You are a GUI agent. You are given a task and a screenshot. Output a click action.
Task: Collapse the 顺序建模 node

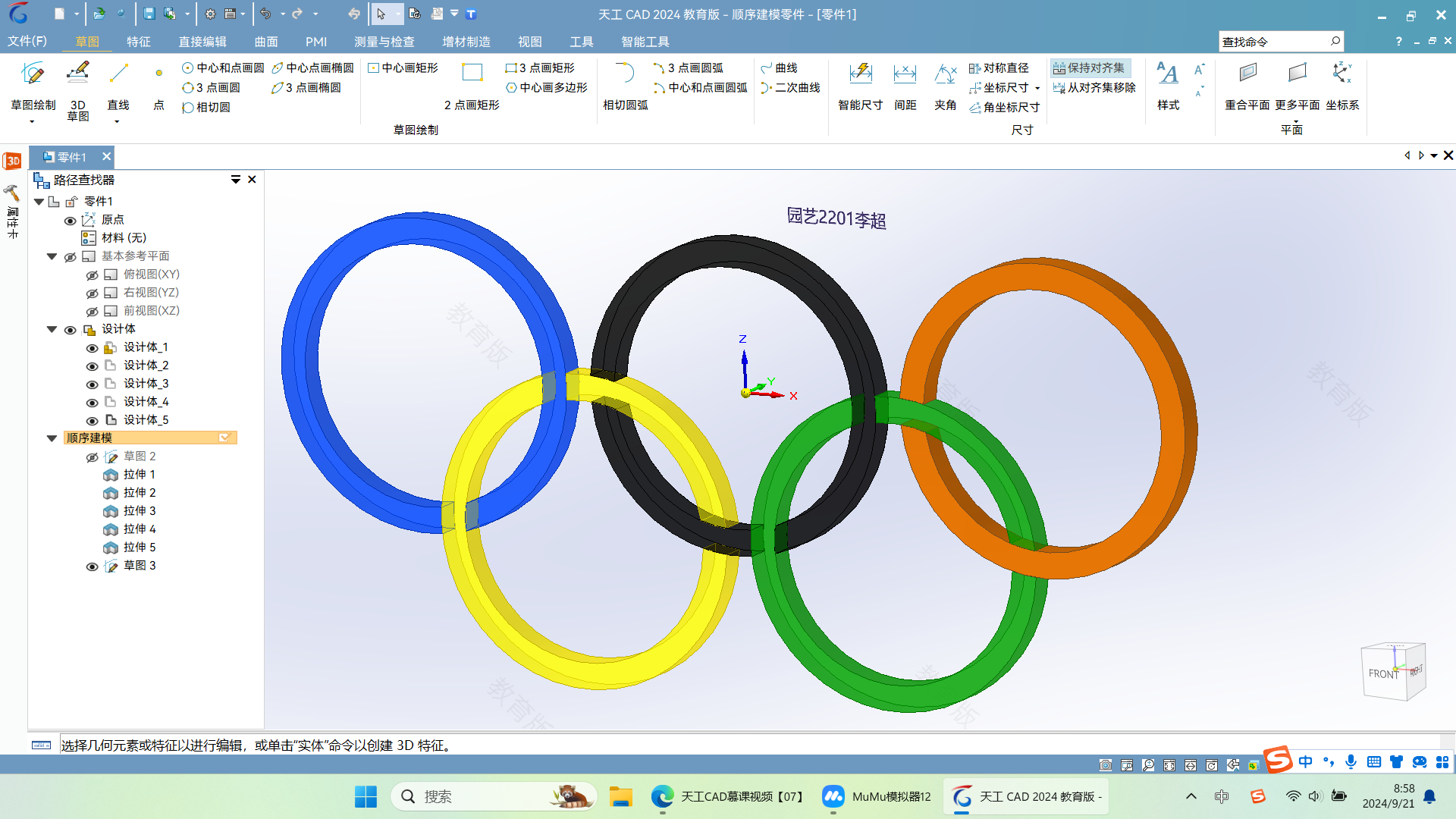click(52, 438)
